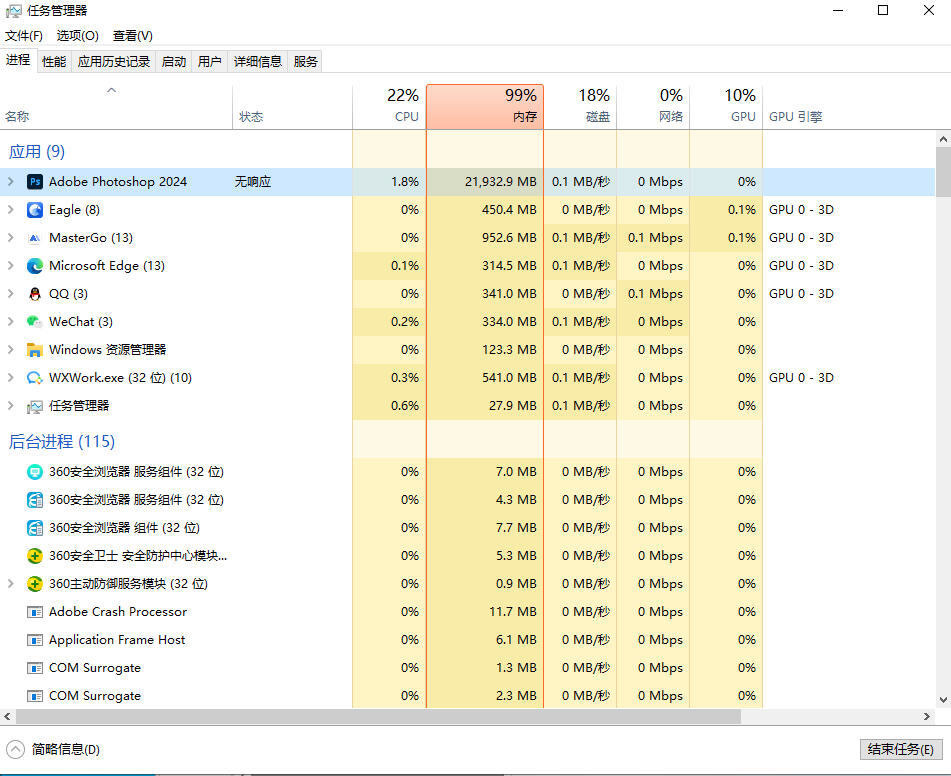Expand the Windows 资源管理器 row
This screenshot has width=951, height=776.
(x=10, y=349)
